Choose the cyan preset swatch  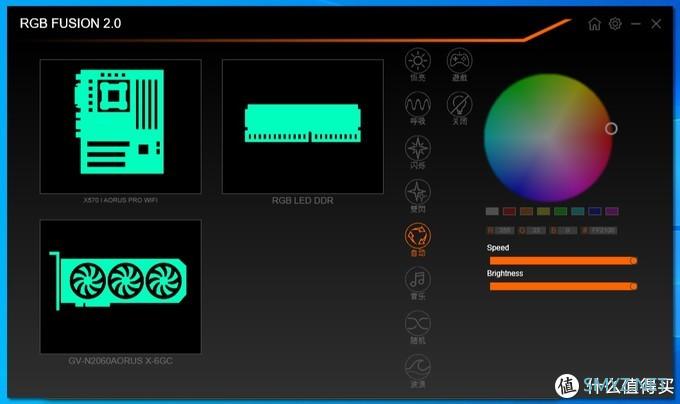pos(578,212)
